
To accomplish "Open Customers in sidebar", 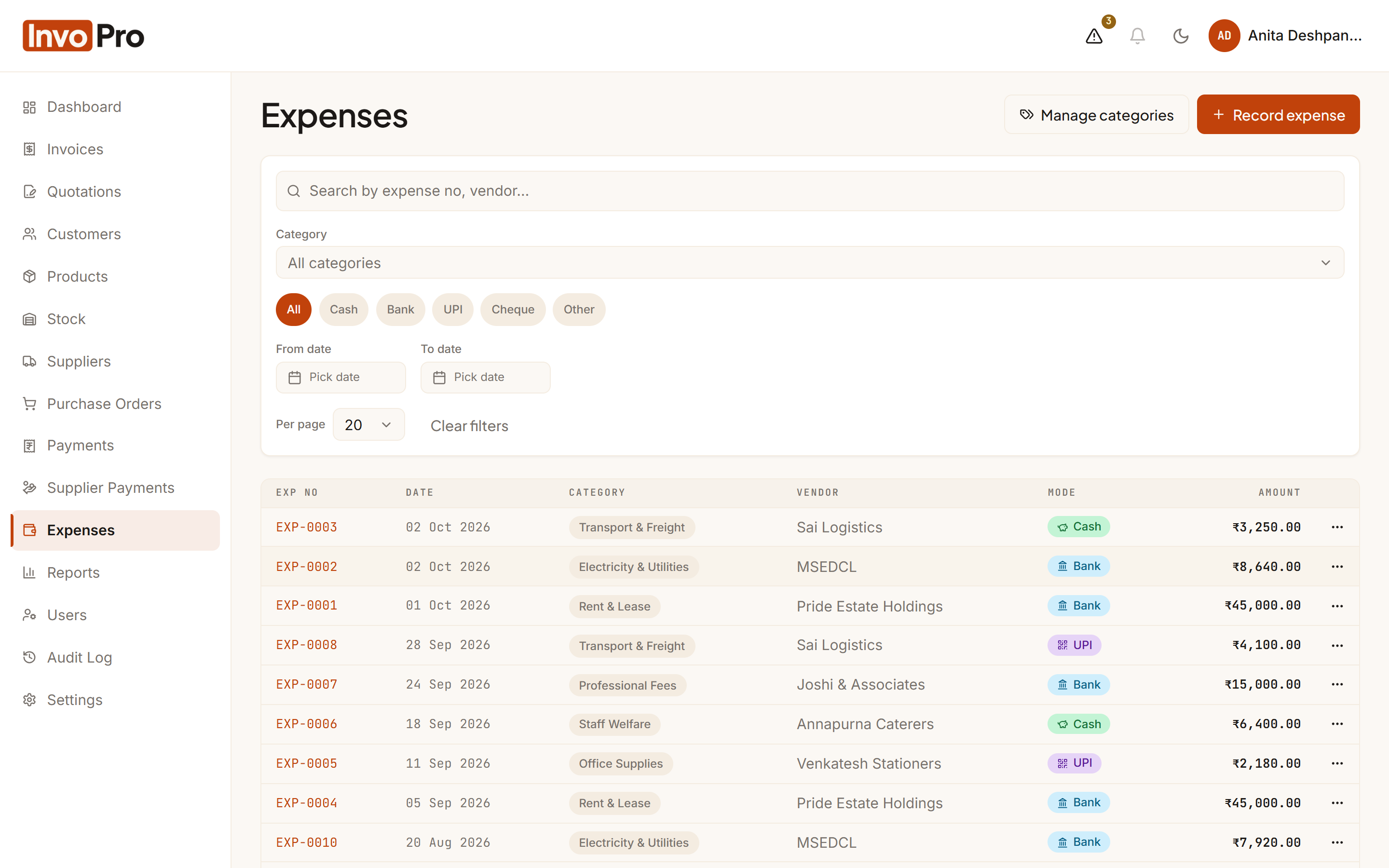I will pyautogui.click(x=115, y=234).
